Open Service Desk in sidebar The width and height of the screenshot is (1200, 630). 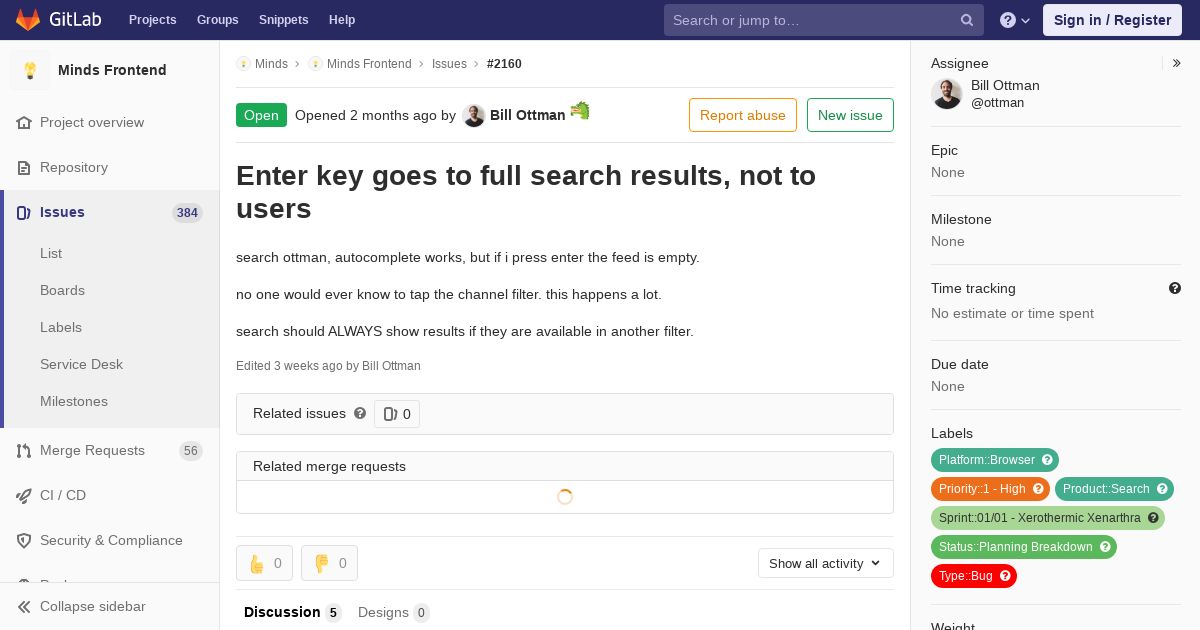81,365
